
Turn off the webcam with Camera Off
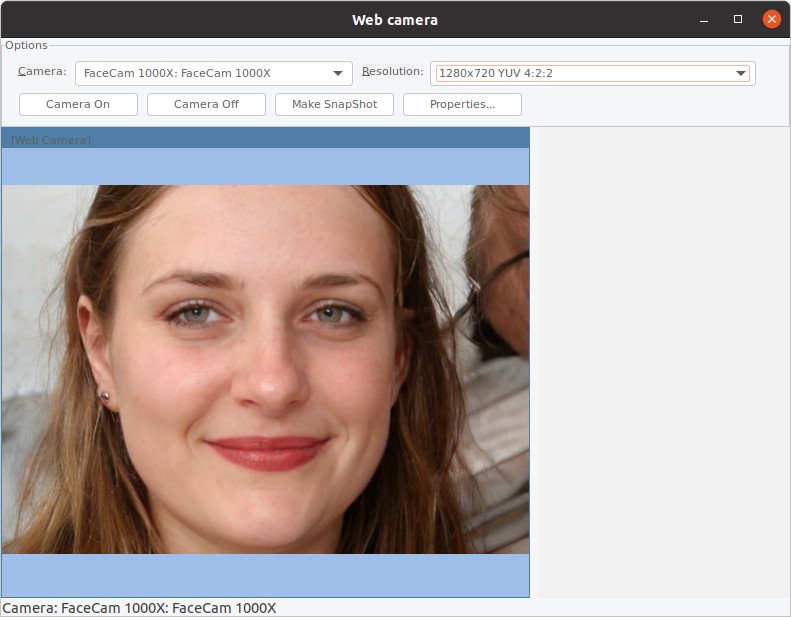coord(206,104)
